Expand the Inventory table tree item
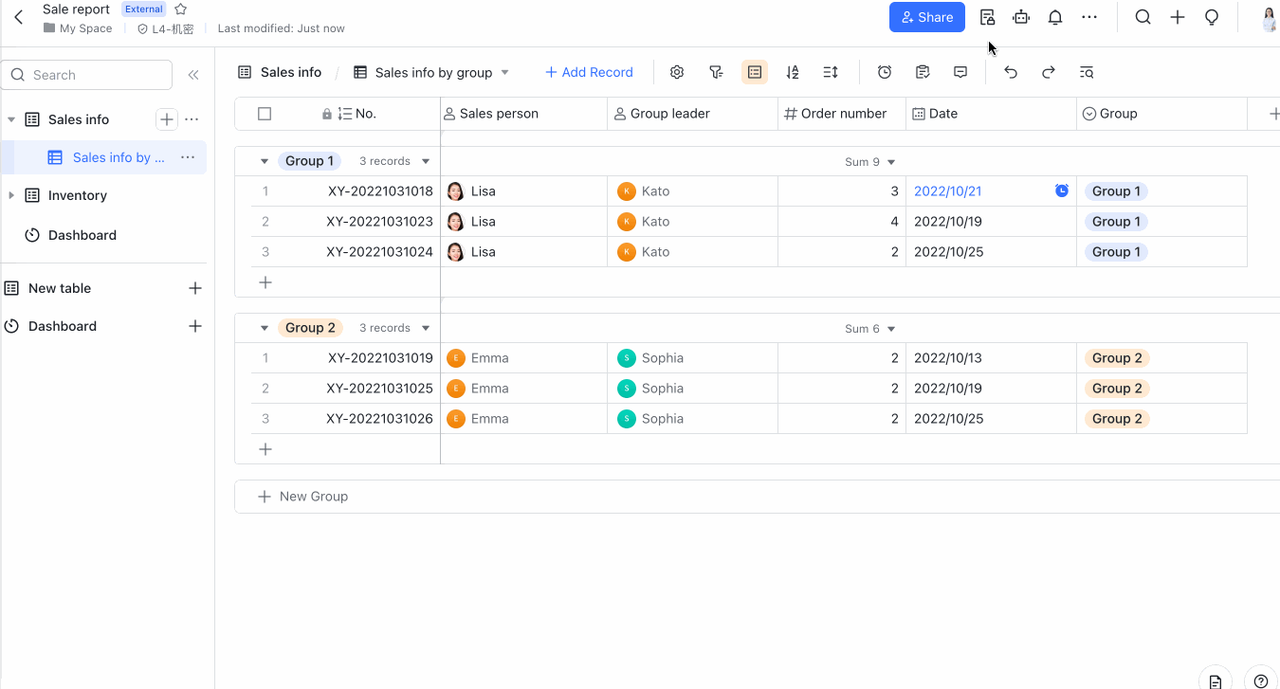 (x=12, y=196)
